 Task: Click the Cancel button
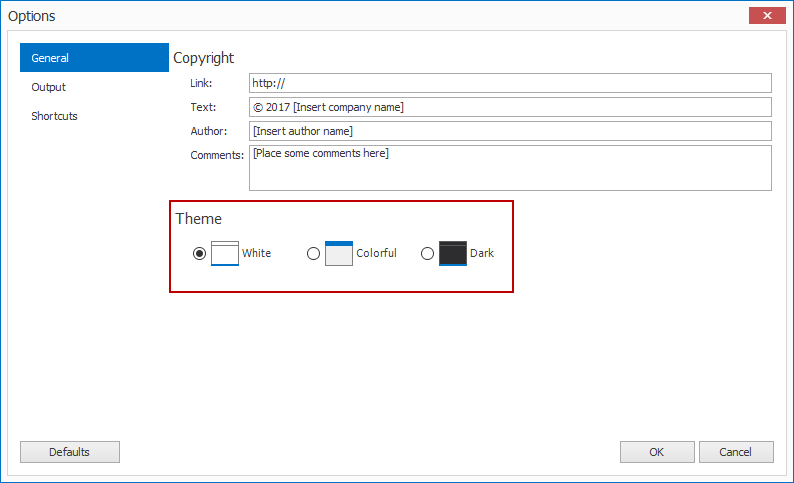coord(736,452)
